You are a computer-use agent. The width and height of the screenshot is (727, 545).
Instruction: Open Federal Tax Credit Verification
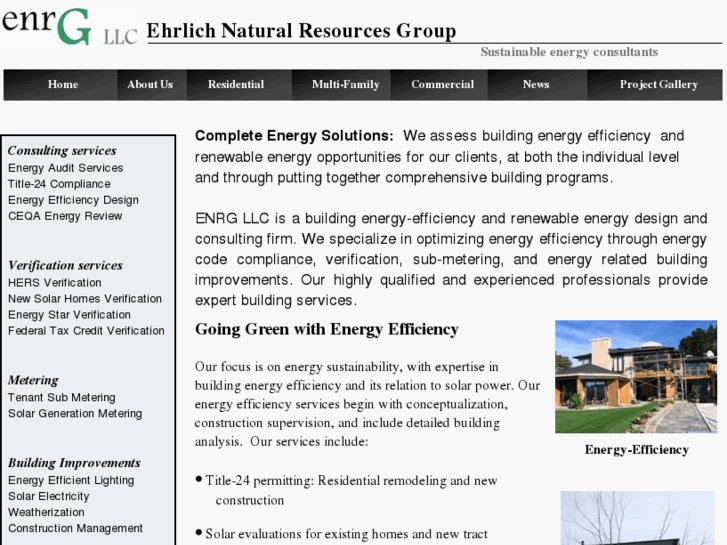click(86, 331)
